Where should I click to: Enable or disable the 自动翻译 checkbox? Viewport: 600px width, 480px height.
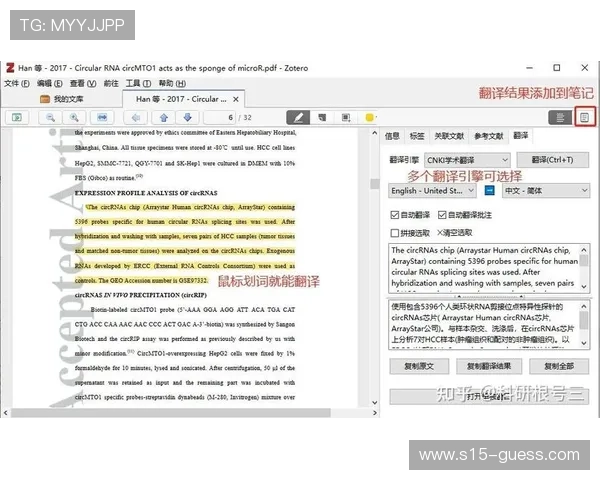coord(395,215)
